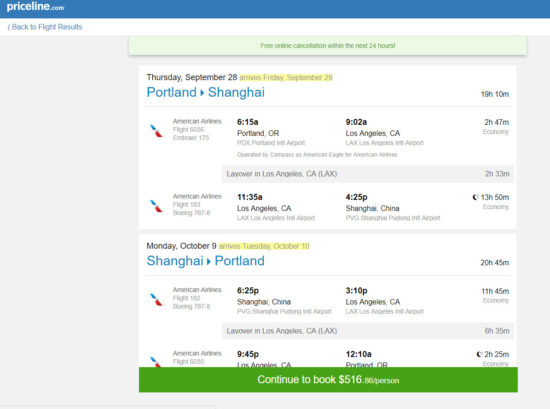Click American Airlines logo for 11:35a flight
This screenshot has width=550, height=409.
(156, 206)
